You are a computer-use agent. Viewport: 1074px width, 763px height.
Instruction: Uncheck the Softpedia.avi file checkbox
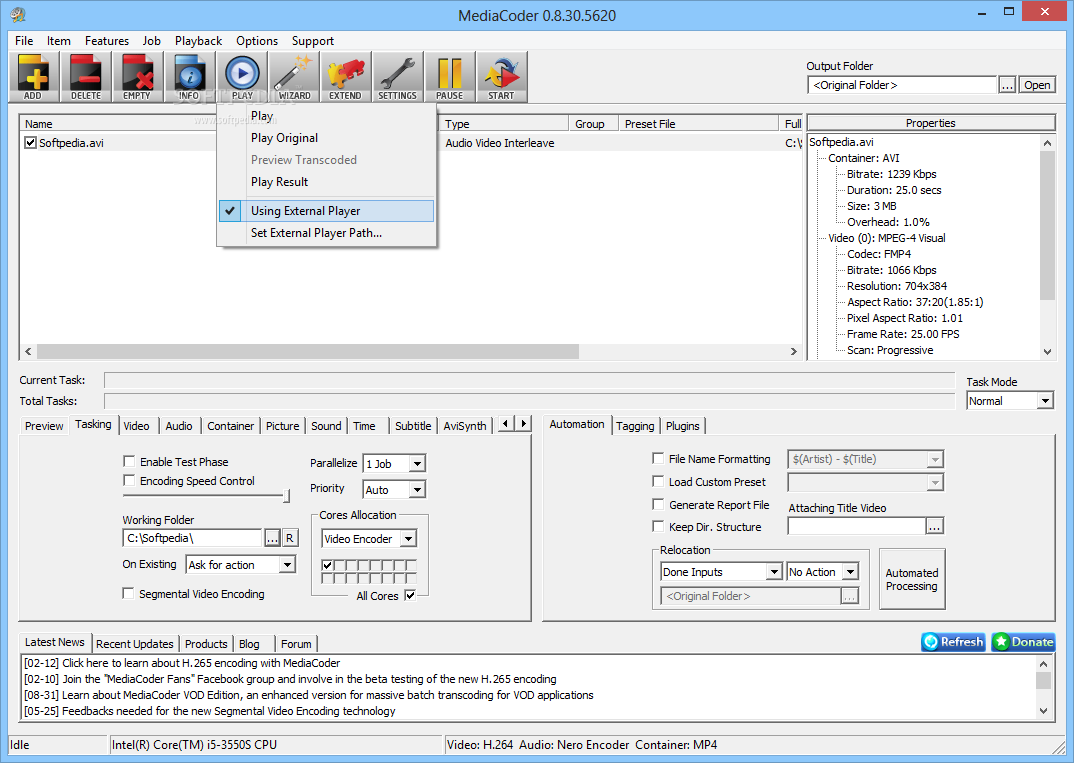point(30,142)
